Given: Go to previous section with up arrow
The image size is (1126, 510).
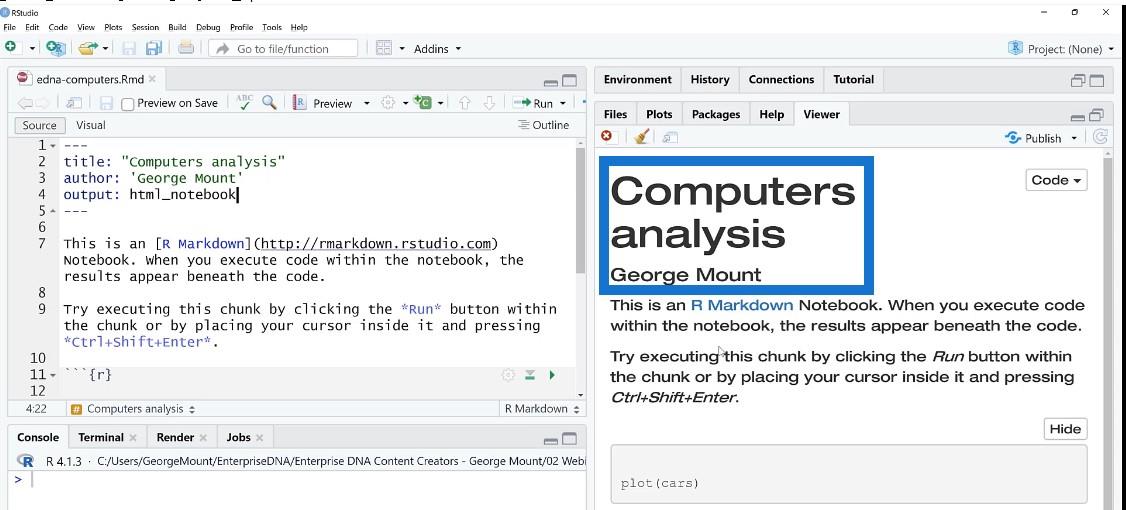Looking at the screenshot, I should [x=464, y=103].
